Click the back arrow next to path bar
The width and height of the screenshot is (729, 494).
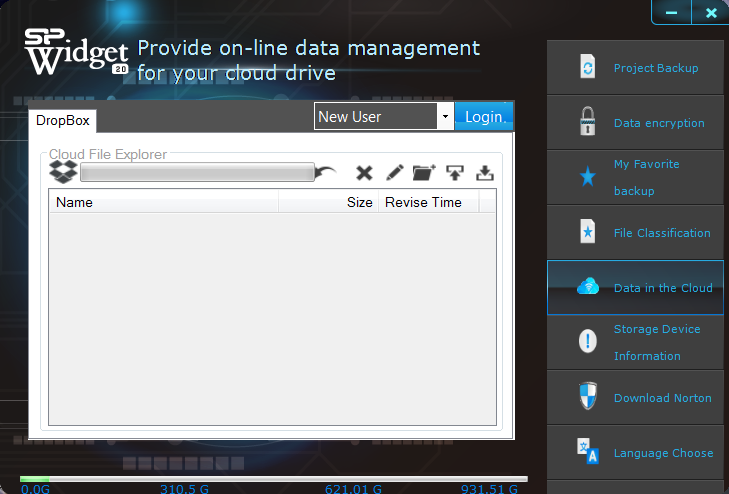pyautogui.click(x=328, y=173)
